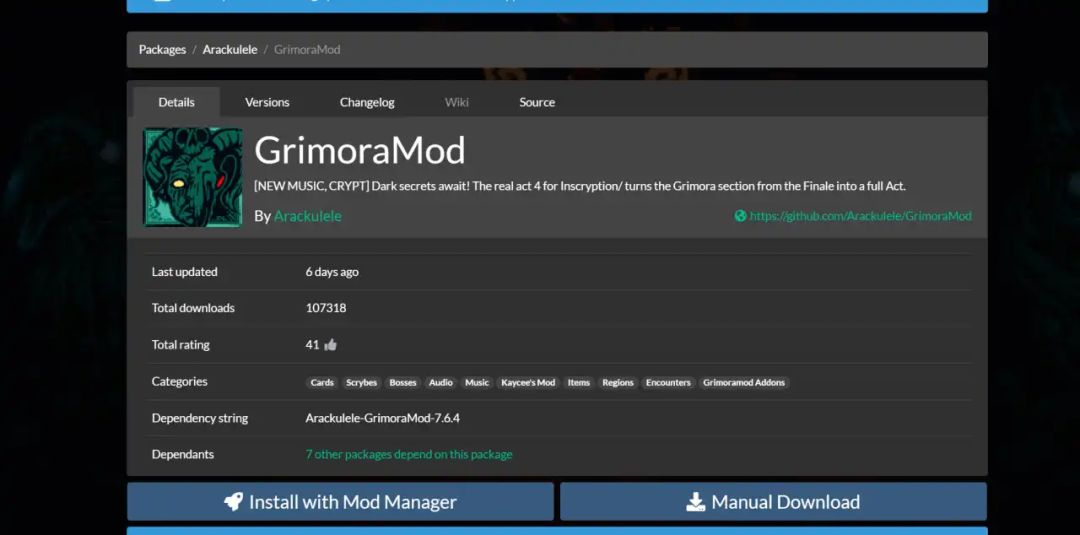Click the GrimoraMod title heading
The height and width of the screenshot is (535, 1080).
point(360,150)
